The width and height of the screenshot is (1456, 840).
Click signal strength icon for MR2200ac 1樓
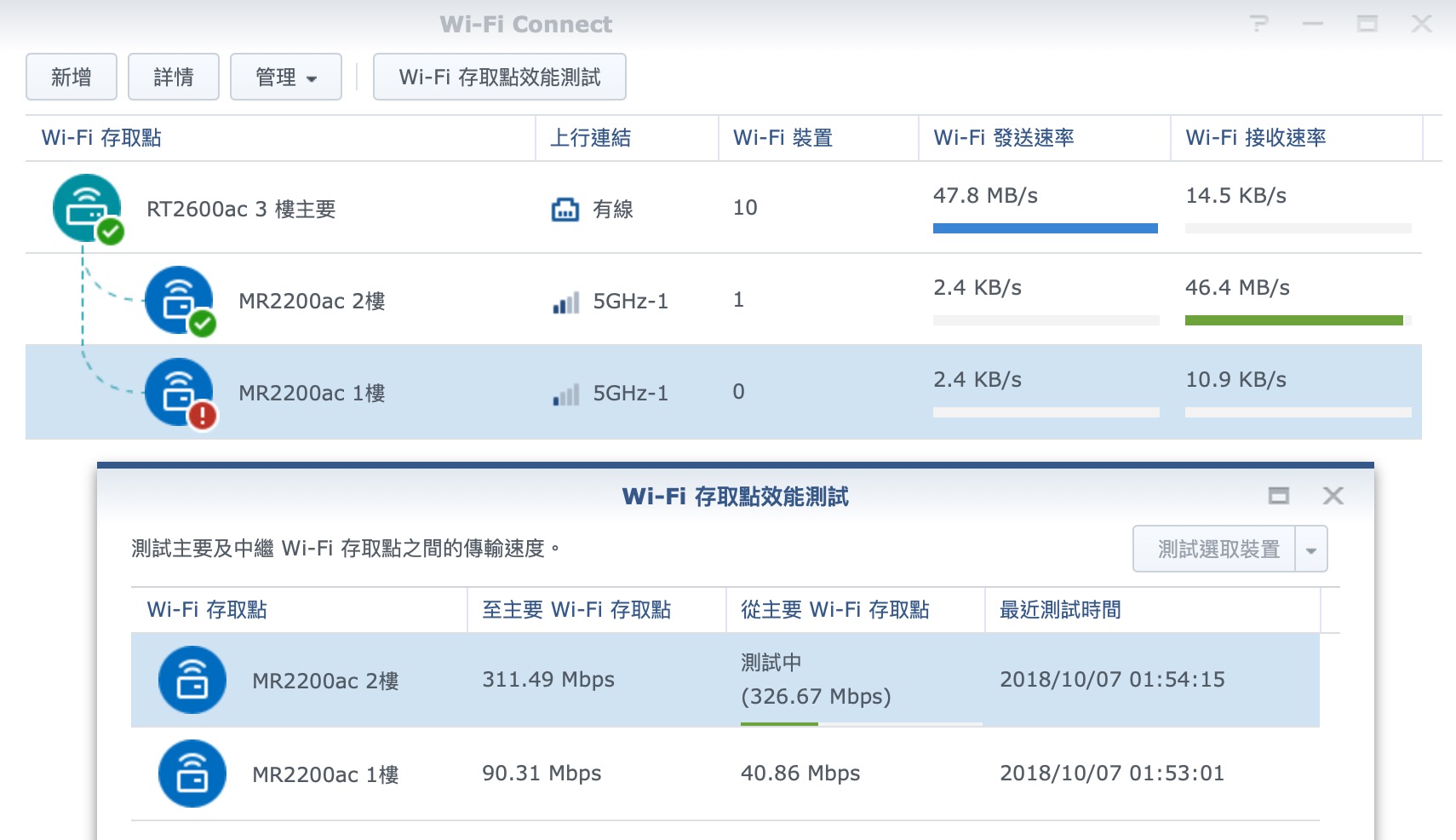565,394
